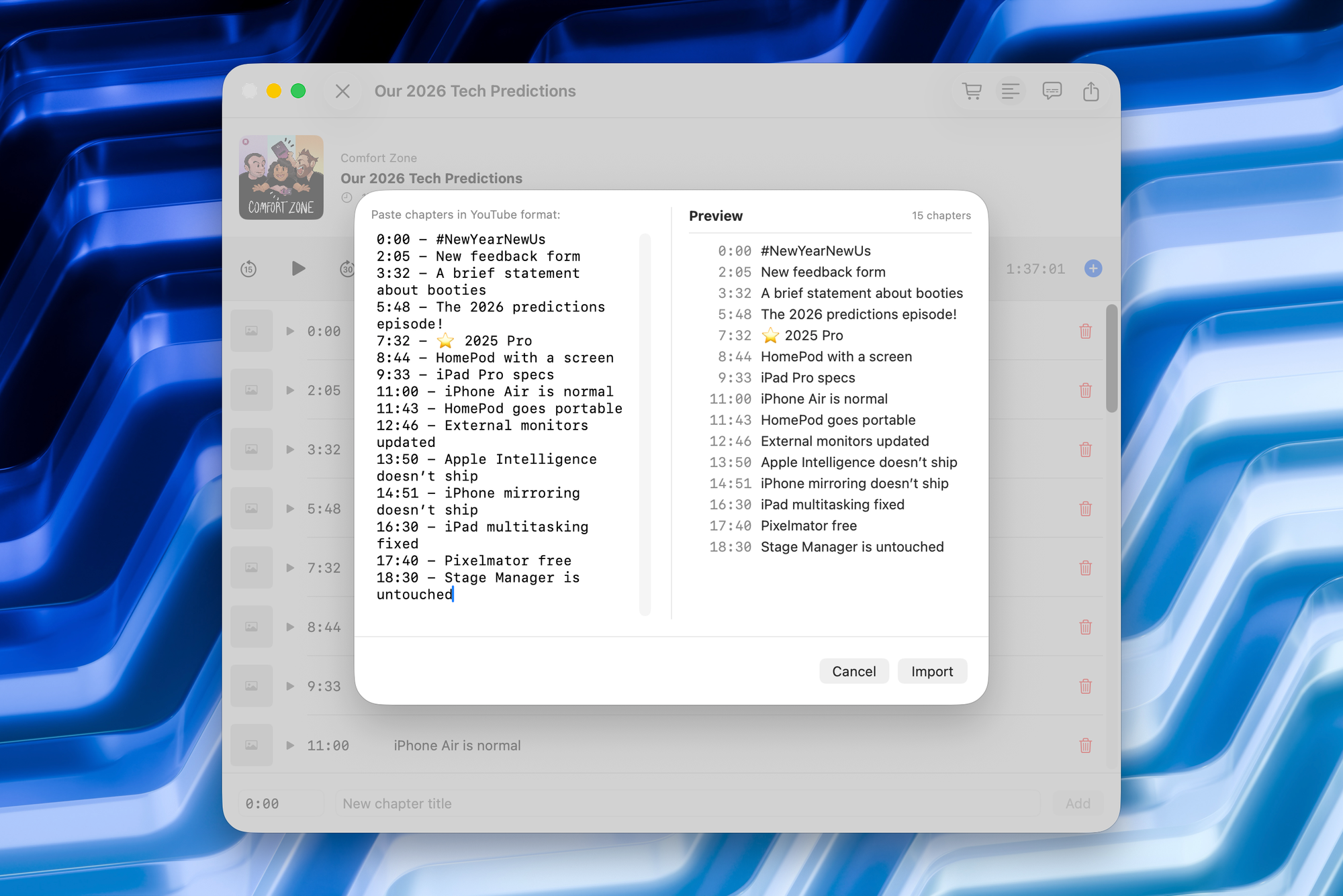The width and height of the screenshot is (1343, 896).
Task: Close the episode with the X button
Action: point(342,91)
